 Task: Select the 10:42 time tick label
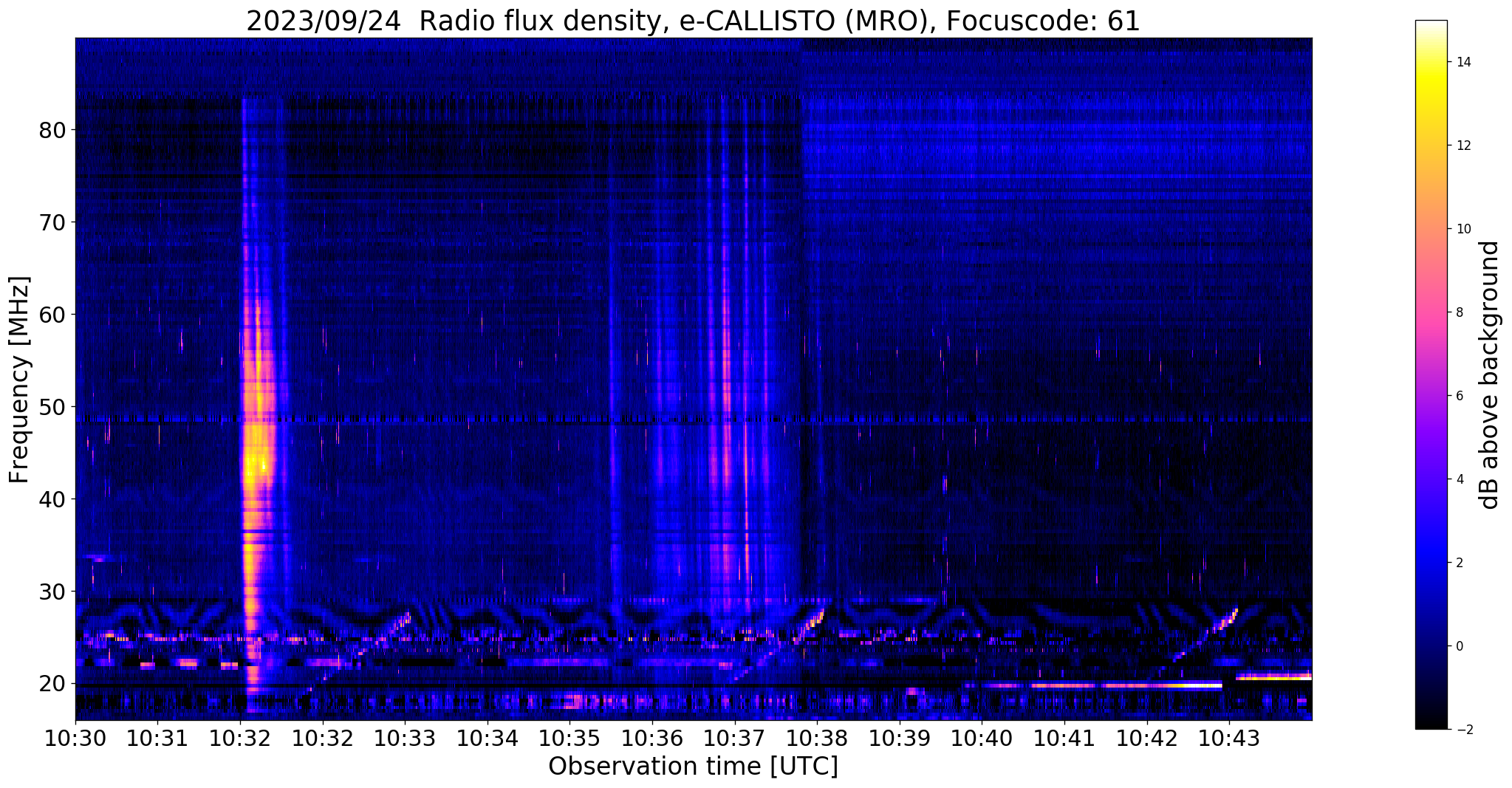[x=1147, y=739]
